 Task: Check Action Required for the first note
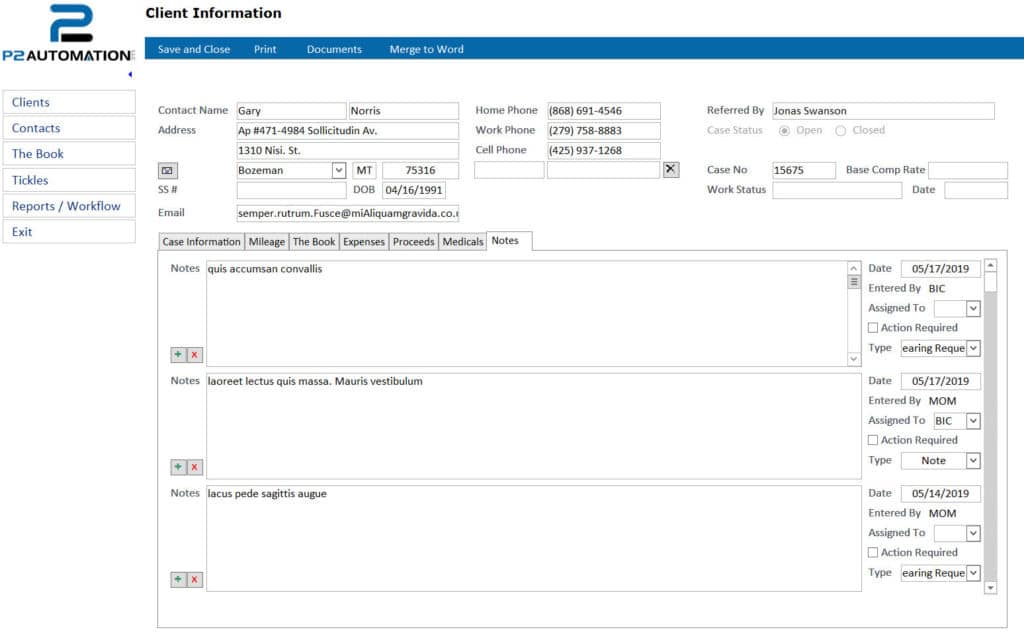tap(872, 328)
